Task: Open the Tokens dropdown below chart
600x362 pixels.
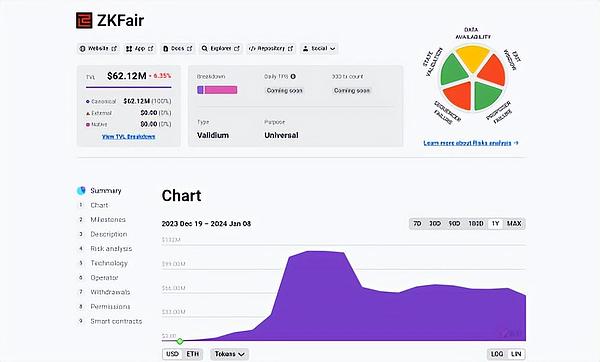Action: [x=230, y=354]
